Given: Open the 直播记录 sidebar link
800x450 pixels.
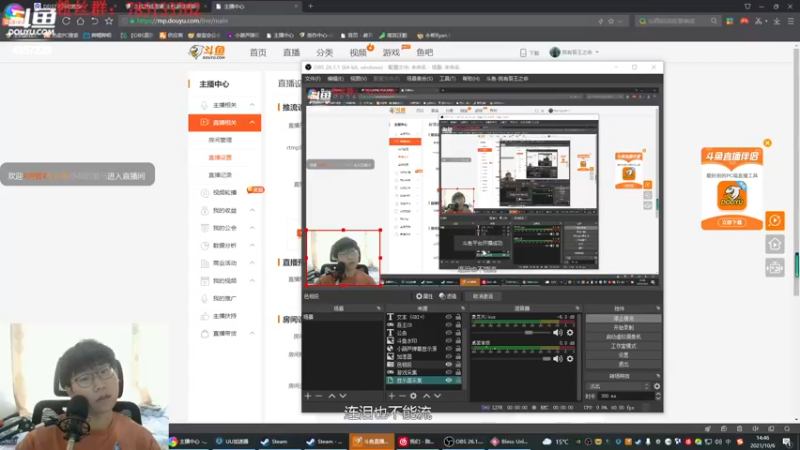Looking at the screenshot, I should pyautogui.click(x=220, y=175).
